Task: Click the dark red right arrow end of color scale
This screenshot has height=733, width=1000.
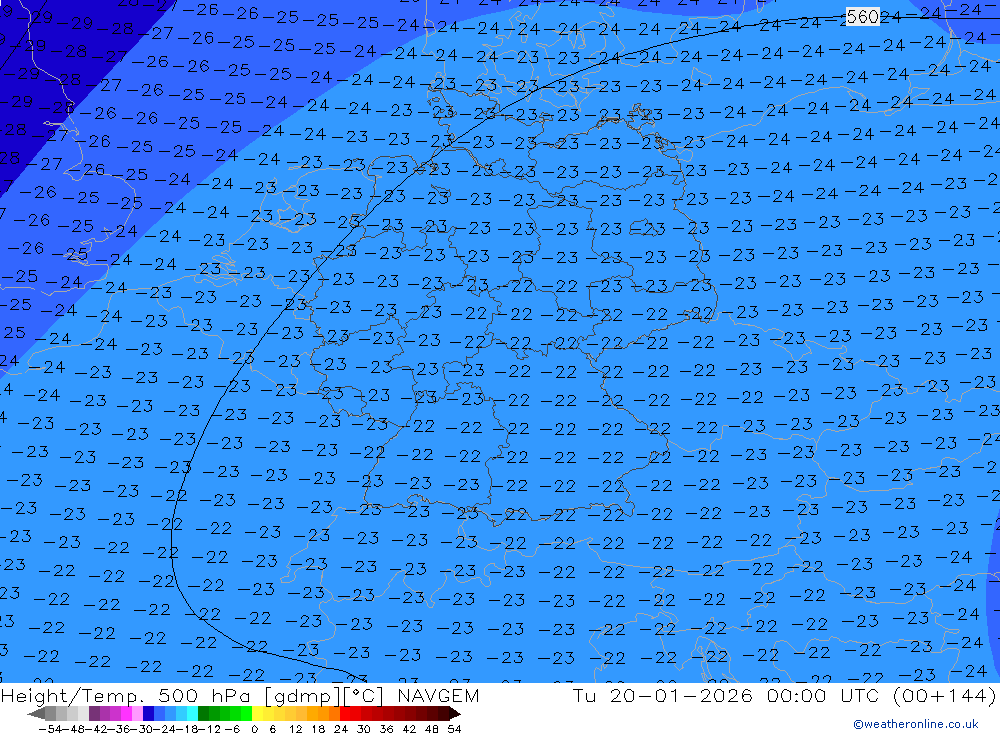Action: click(x=454, y=714)
